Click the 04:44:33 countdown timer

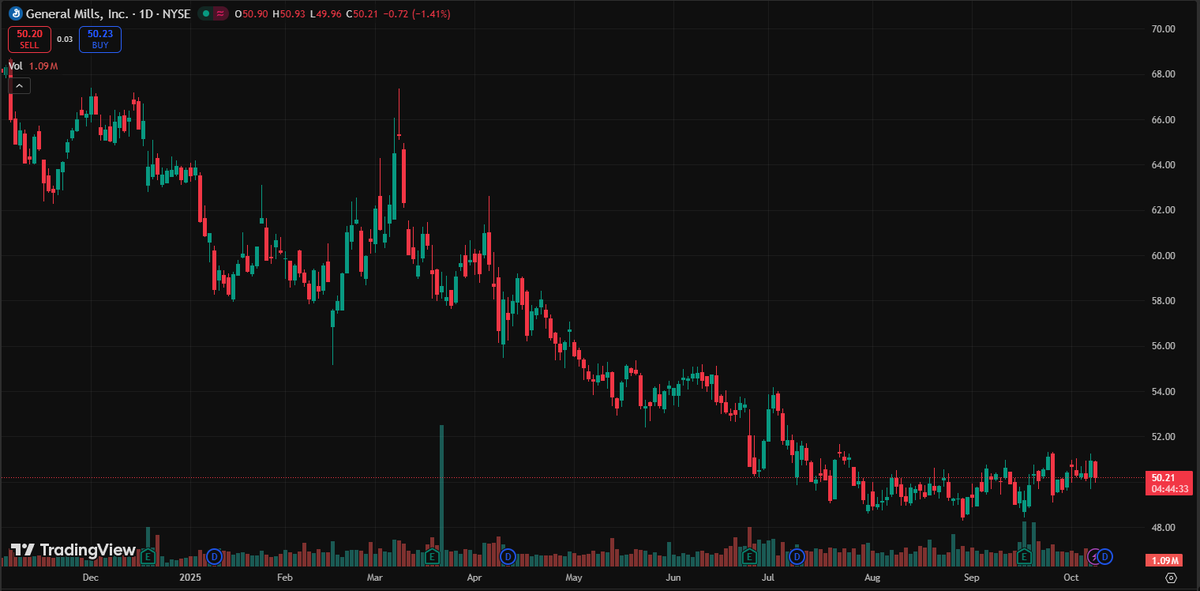(x=1169, y=489)
